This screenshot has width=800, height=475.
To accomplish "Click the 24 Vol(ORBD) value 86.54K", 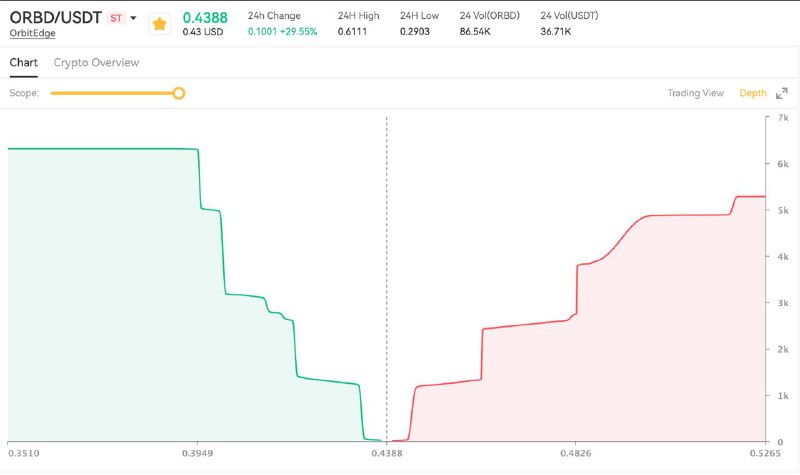I will 476,32.
